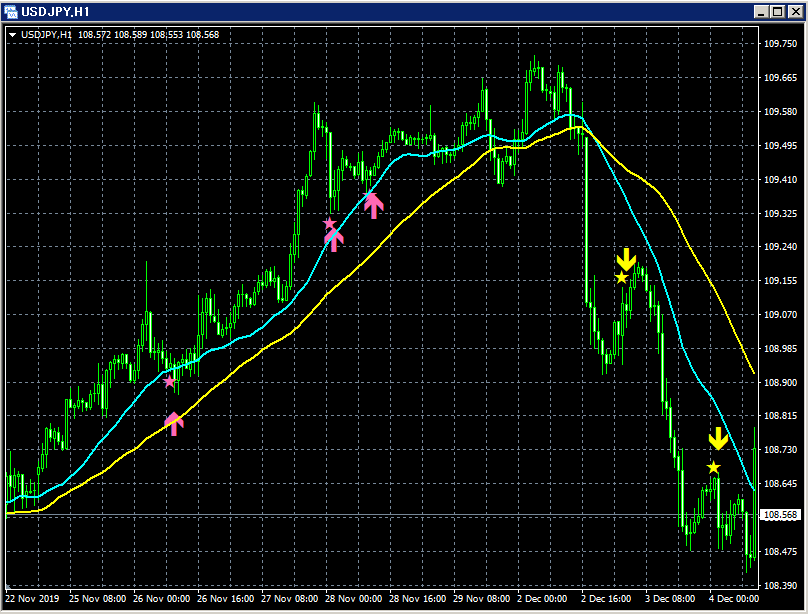The height and width of the screenshot is (614, 808).
Task: Click the pink star near 28 Nov 00:00
Action: tap(330, 224)
